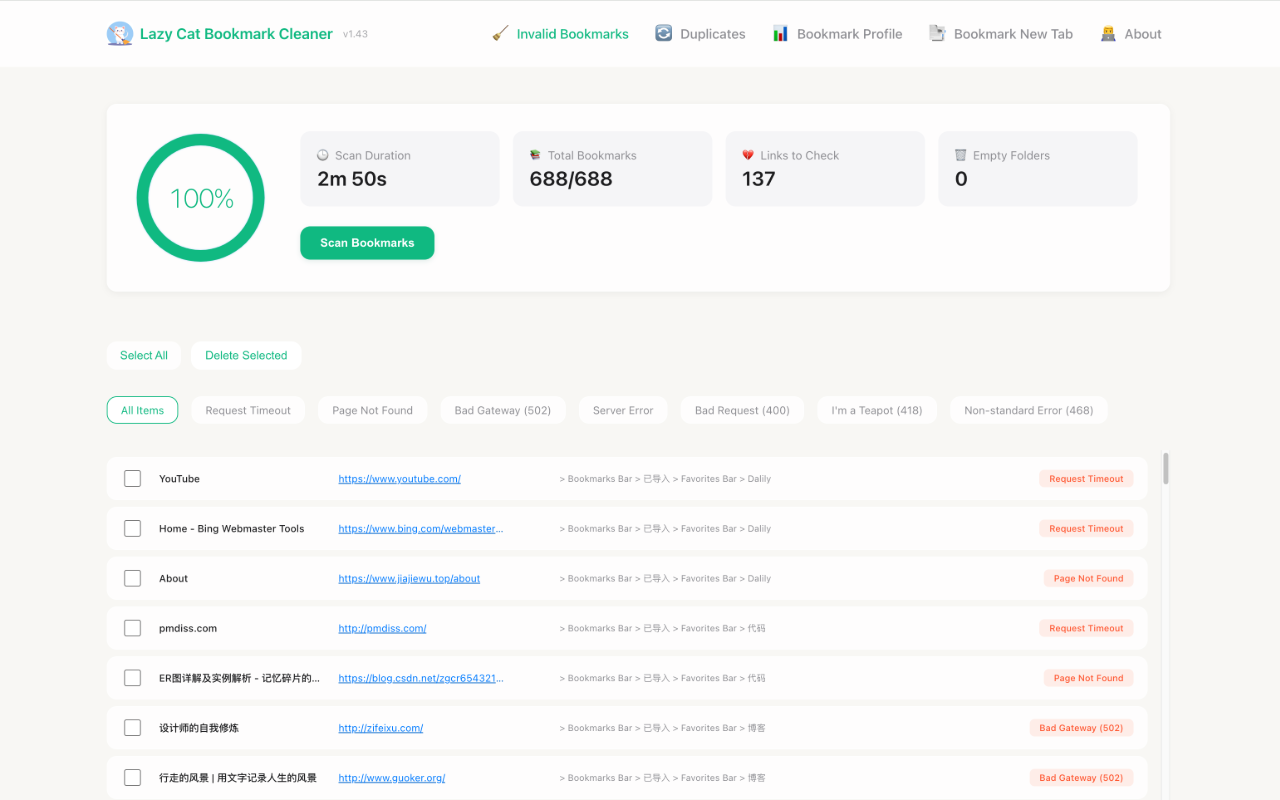Image resolution: width=1280 pixels, height=800 pixels.
Task: Show Bad Gateway (502) items only
Action: [502, 411]
